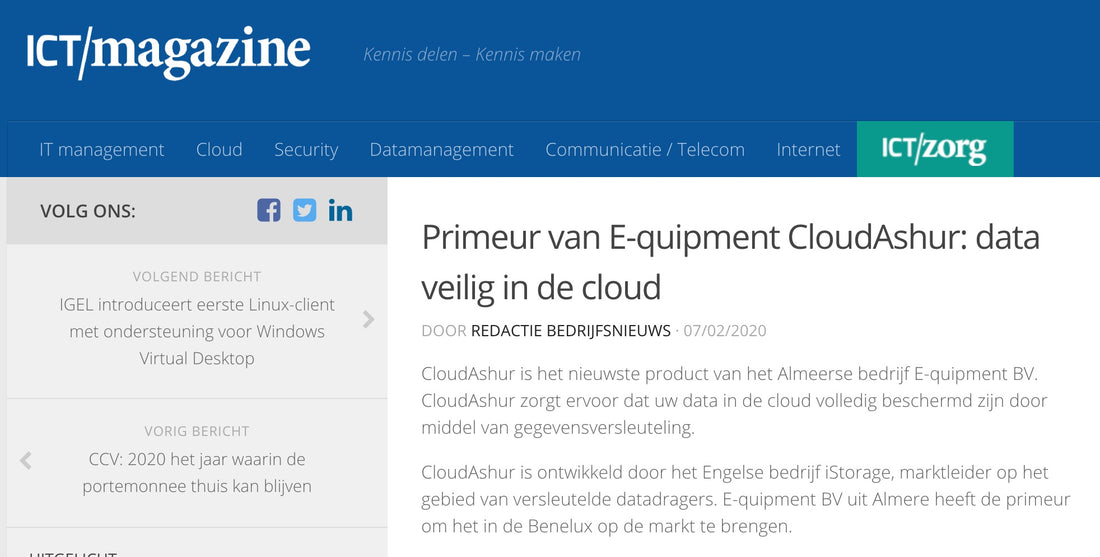
Task: Click the Volgend Bericht label
Action: (x=197, y=276)
